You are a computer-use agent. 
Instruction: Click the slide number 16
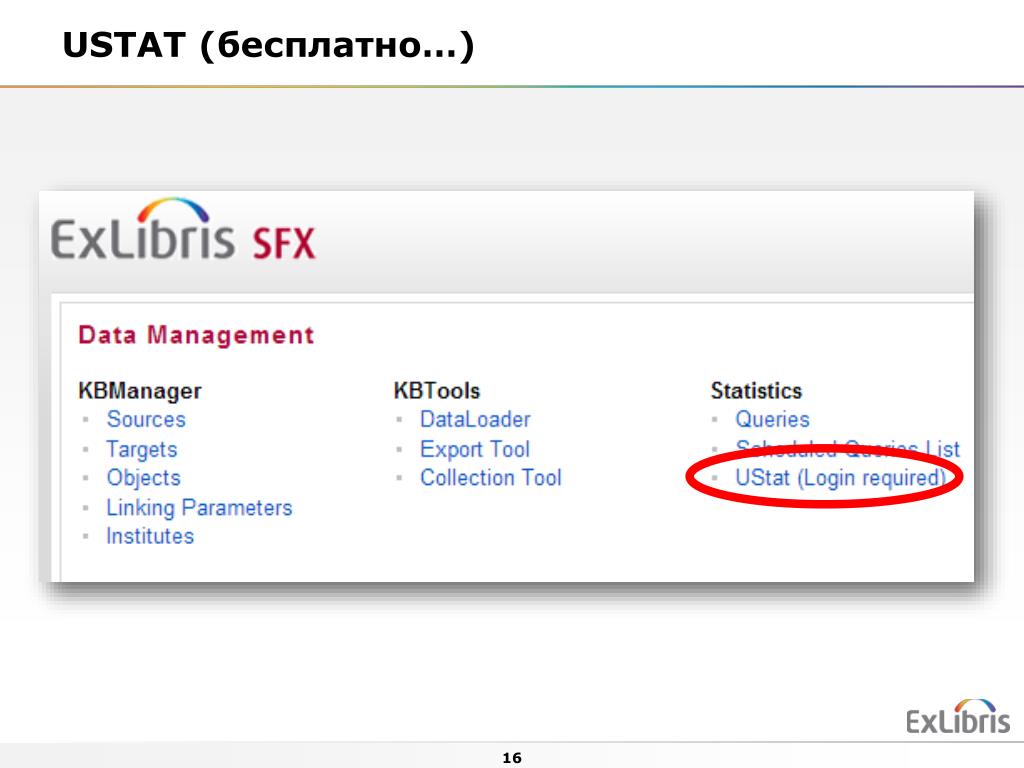[512, 758]
